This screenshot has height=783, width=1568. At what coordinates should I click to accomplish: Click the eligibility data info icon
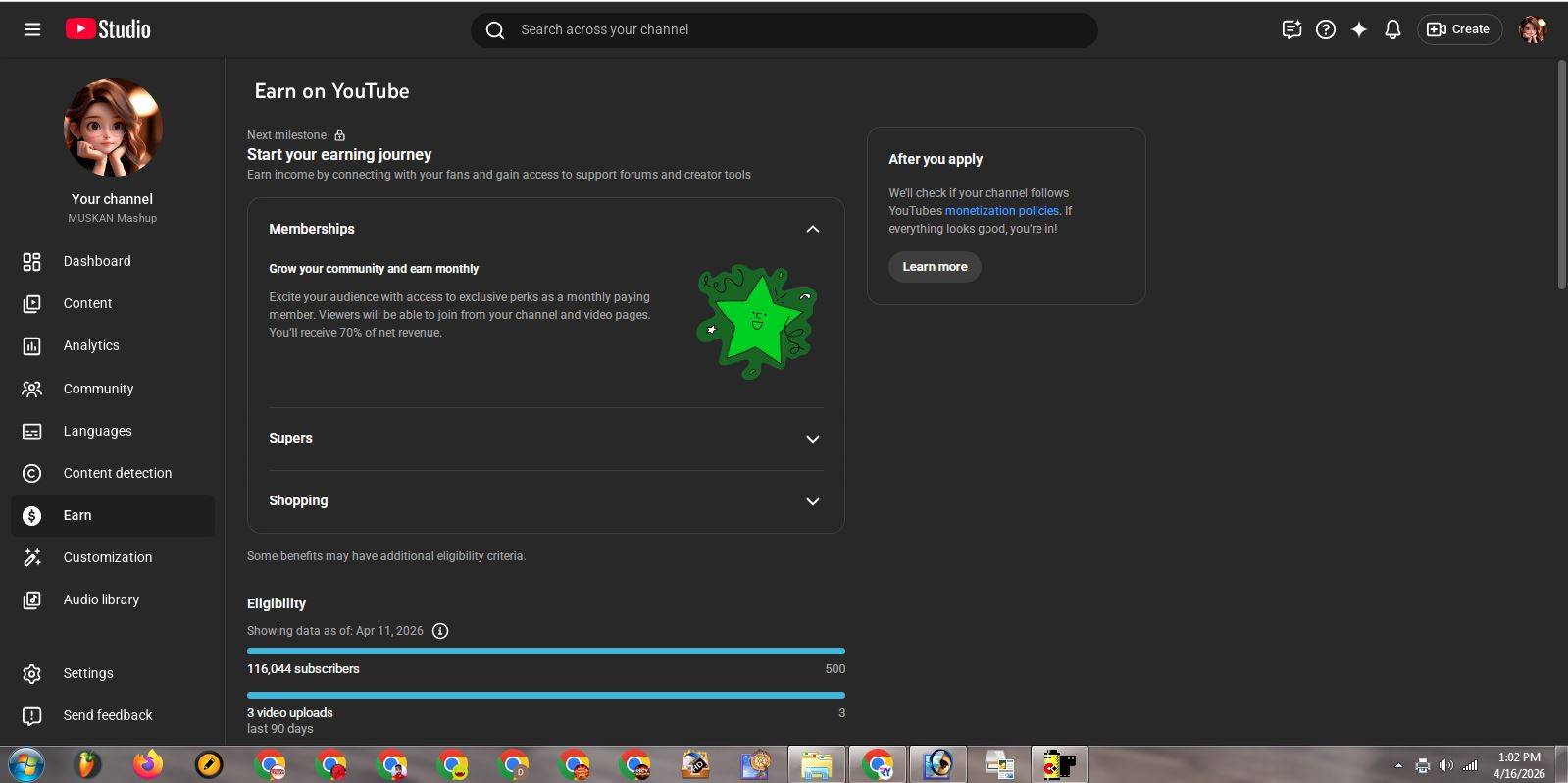point(440,631)
